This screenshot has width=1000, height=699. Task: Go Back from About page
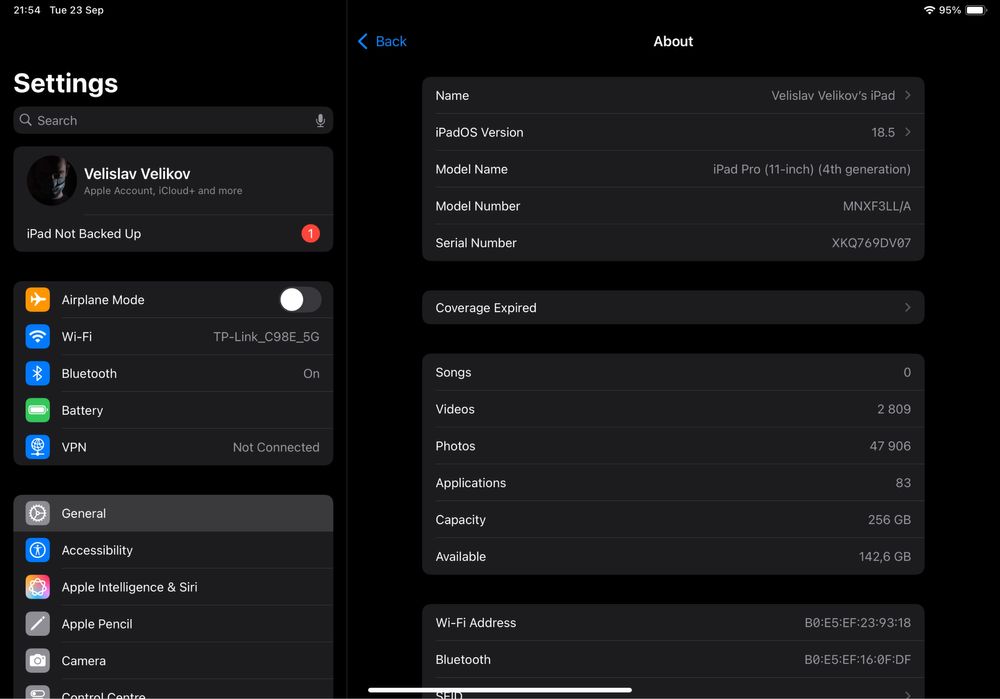click(382, 41)
